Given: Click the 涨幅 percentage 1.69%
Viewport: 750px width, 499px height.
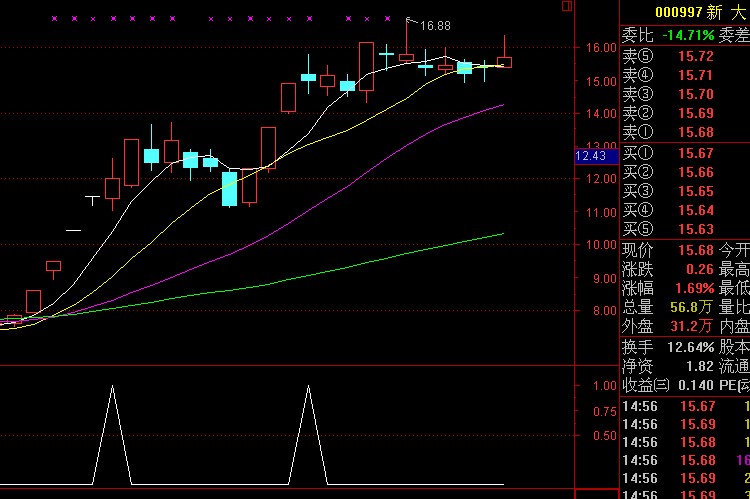Looking at the screenshot, I should 695,288.
